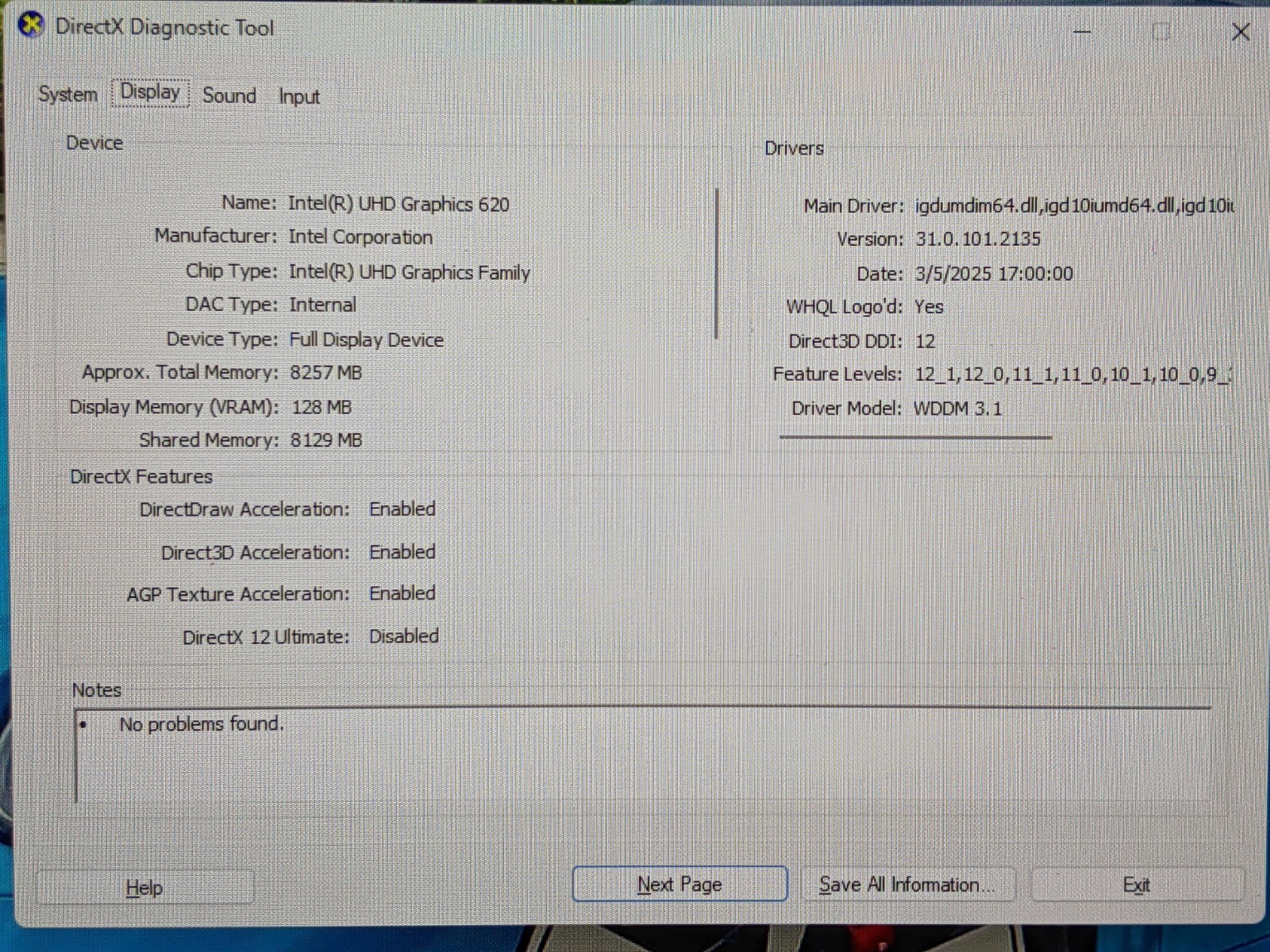Screen dimensions: 1270x952
Task: Click the 'Approx. Total Memory:' label
Action: [180, 373]
